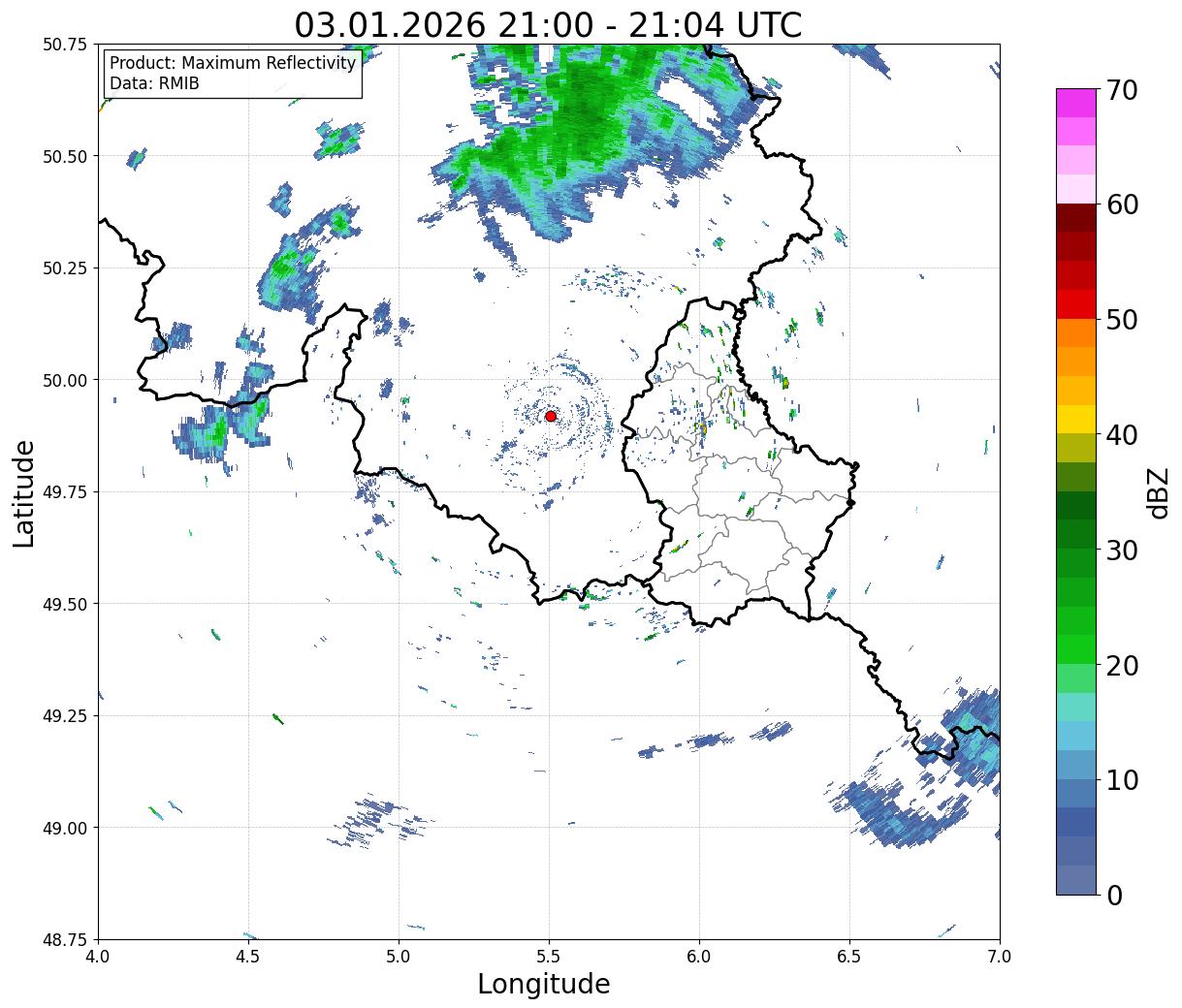Viewport: 1182px width, 1008px height.
Task: Click the colorbar tick label 30
Action: (x=1121, y=551)
